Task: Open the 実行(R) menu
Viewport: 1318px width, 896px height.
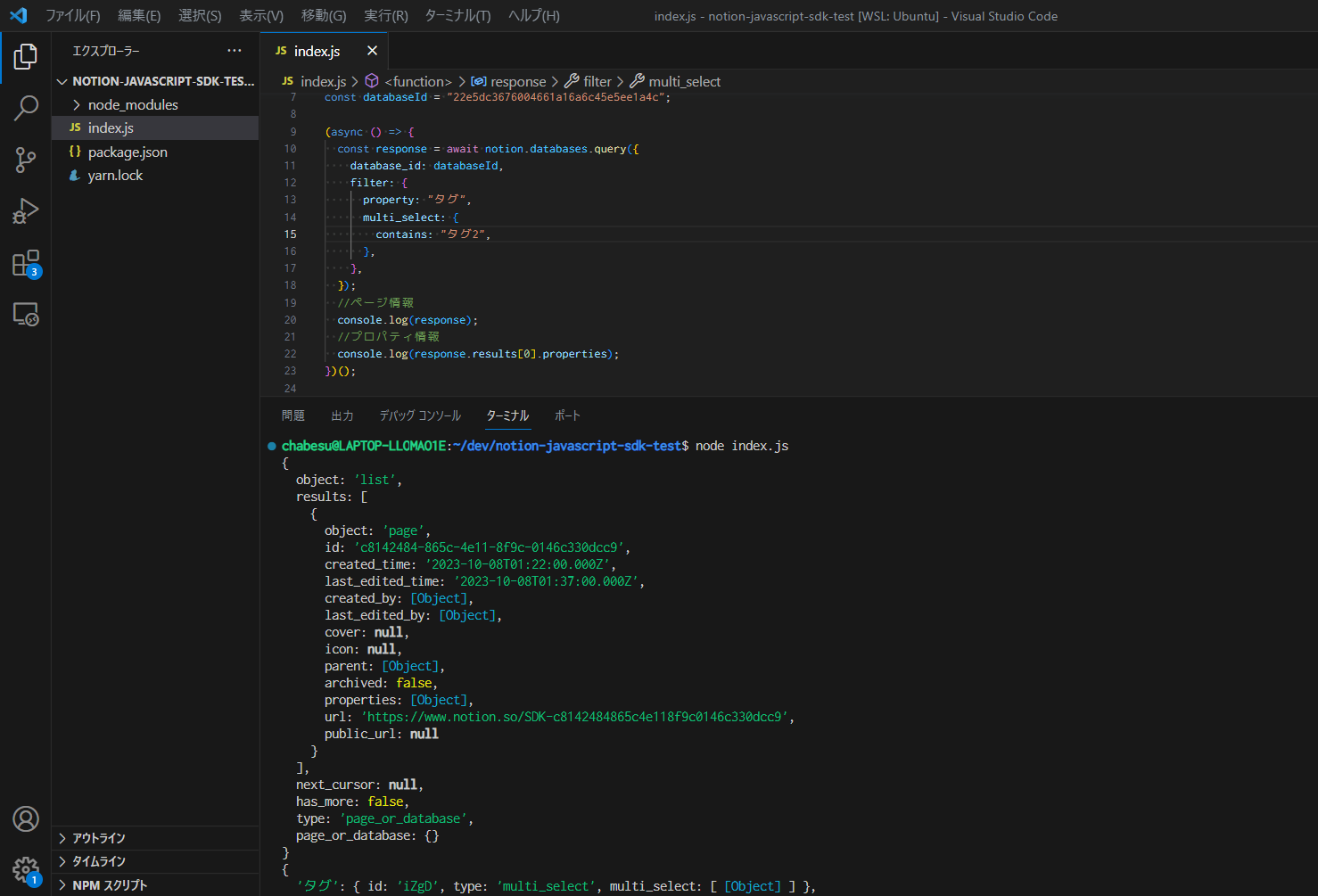Action: click(x=386, y=15)
